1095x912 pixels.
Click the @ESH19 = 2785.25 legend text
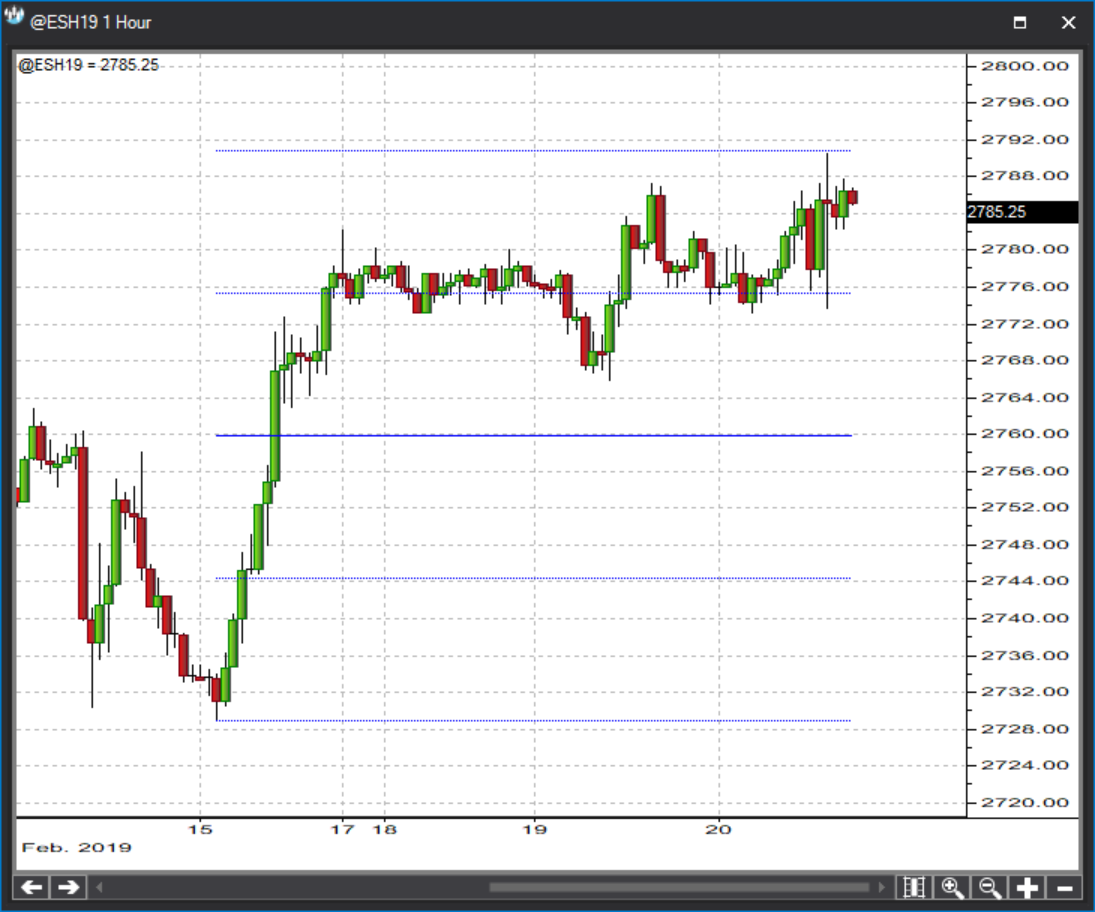(x=89, y=65)
